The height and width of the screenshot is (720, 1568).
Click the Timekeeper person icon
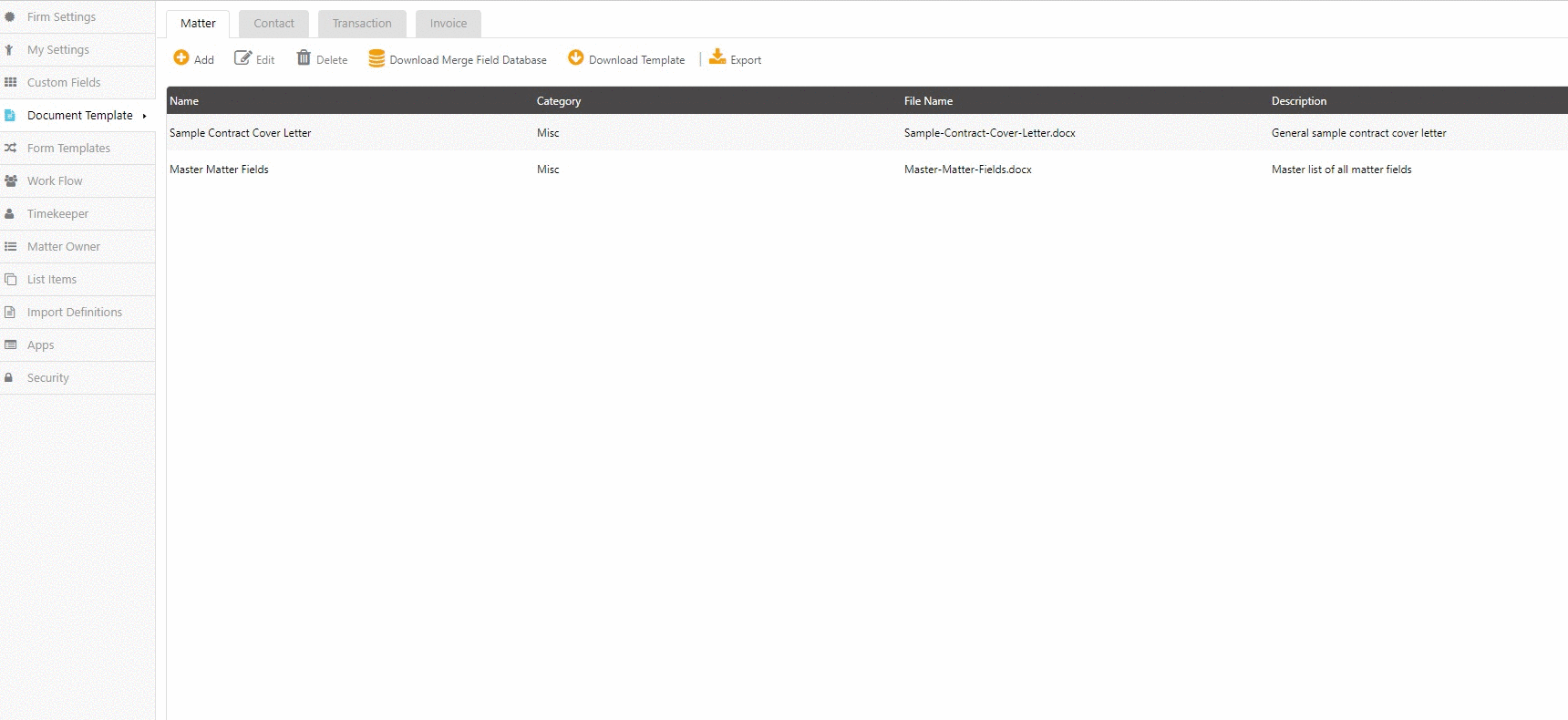click(x=9, y=213)
